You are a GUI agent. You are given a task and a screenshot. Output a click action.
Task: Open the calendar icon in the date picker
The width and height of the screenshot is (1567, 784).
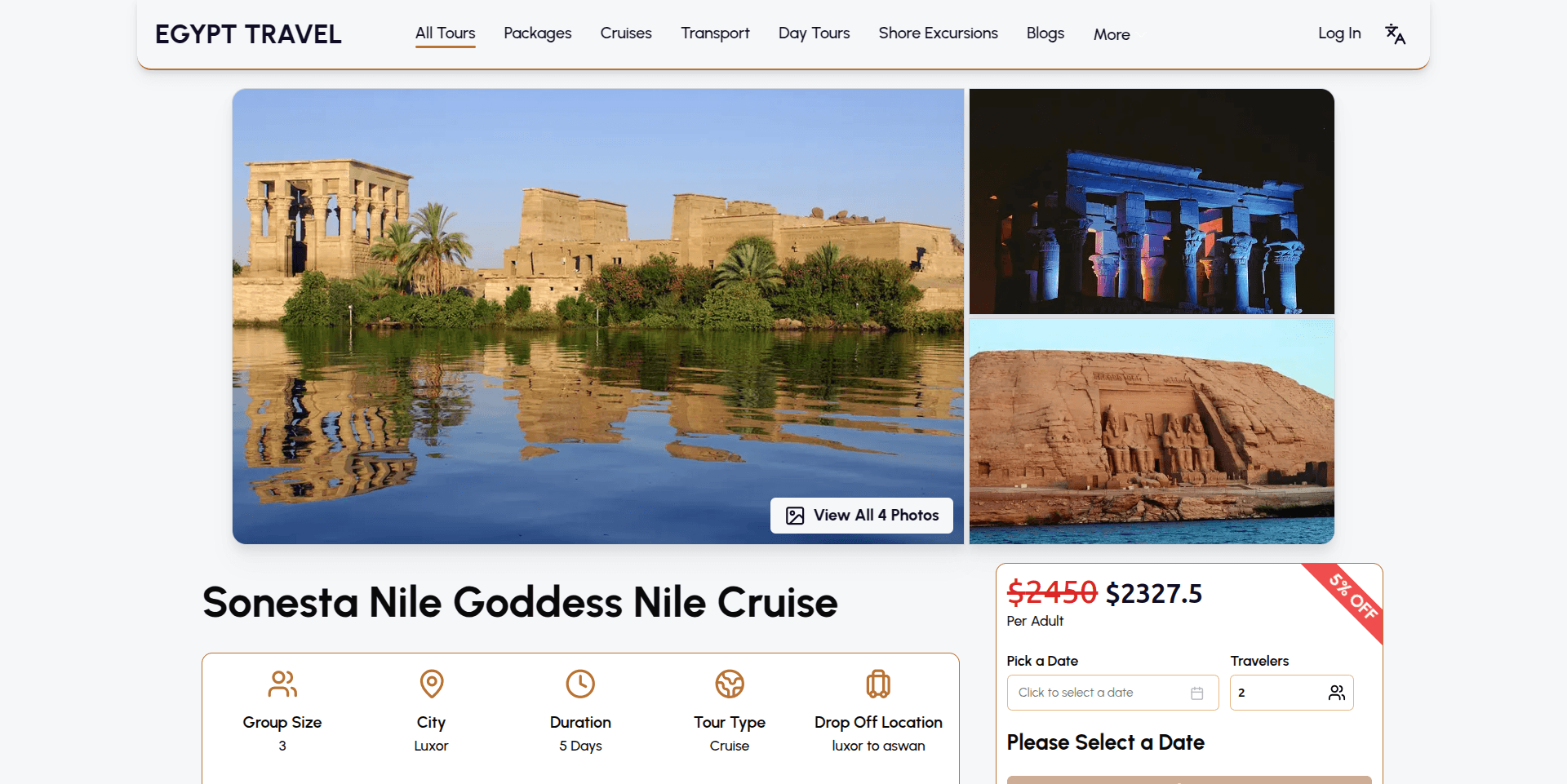(1196, 692)
